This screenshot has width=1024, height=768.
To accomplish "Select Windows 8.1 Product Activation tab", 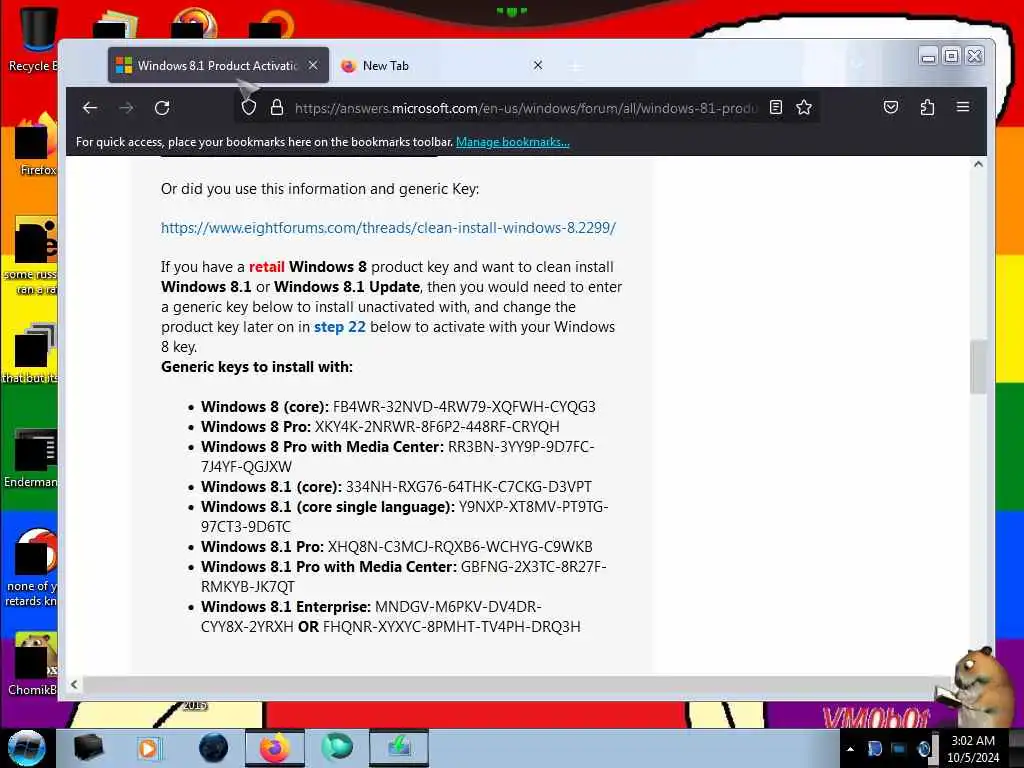I will [219, 65].
